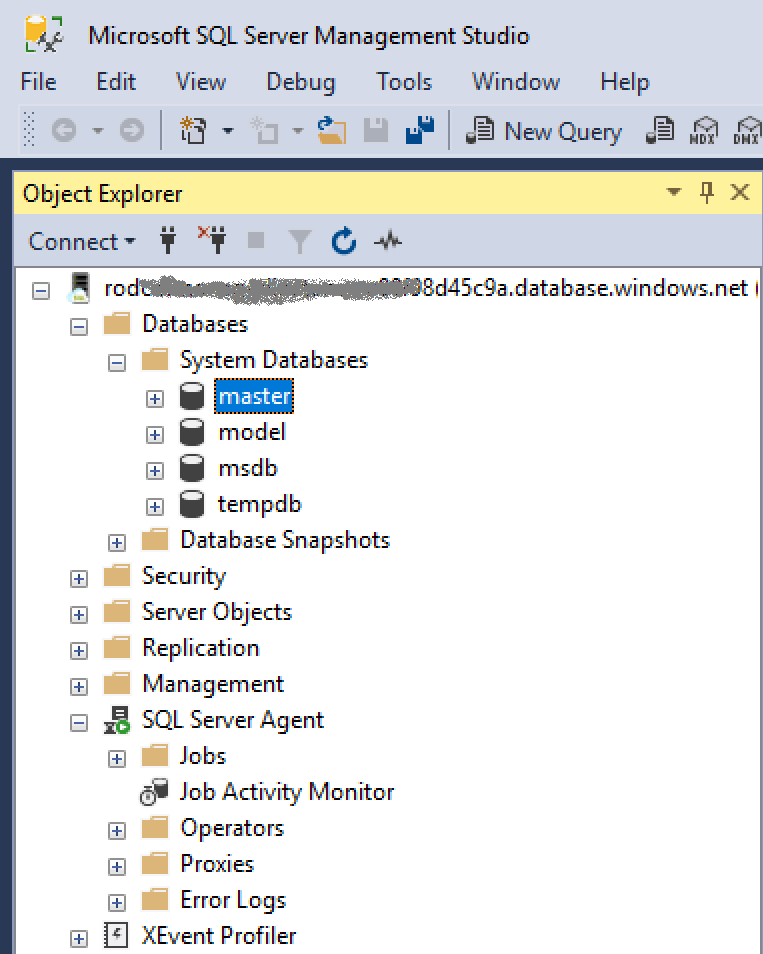
Task: Open the Activity Monitor icon
Action: (388, 241)
